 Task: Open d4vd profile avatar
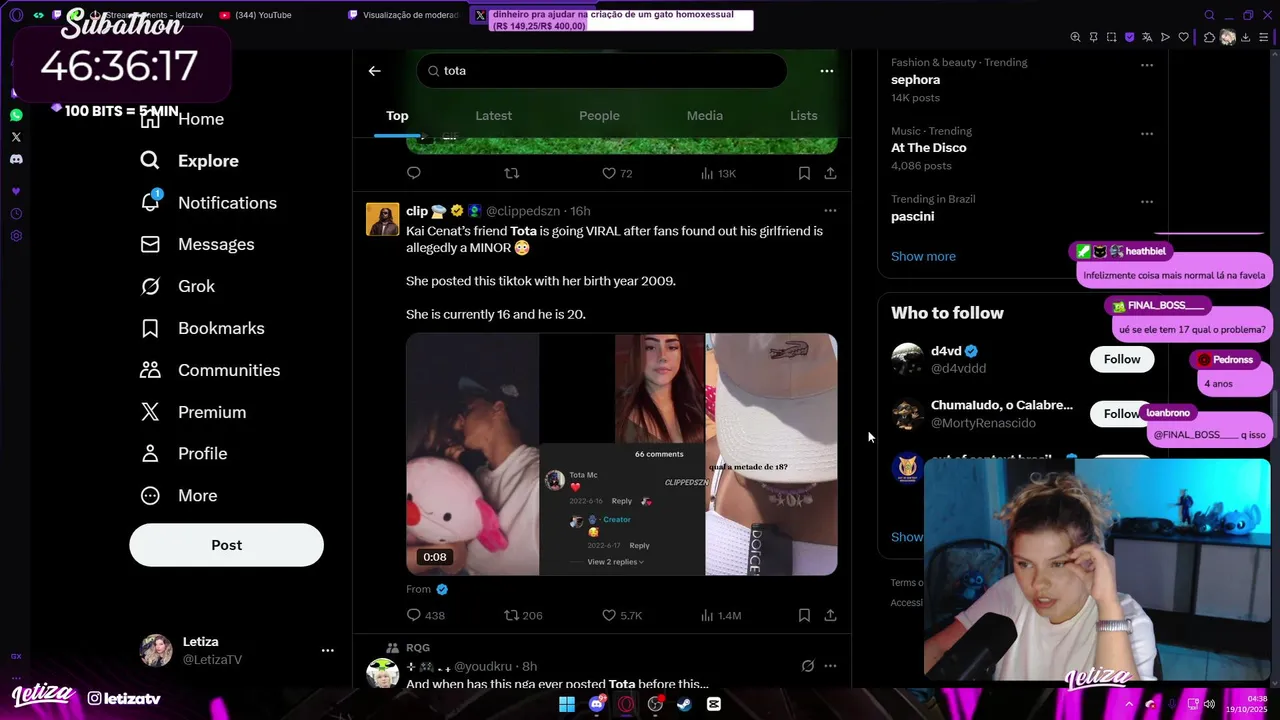(x=907, y=359)
